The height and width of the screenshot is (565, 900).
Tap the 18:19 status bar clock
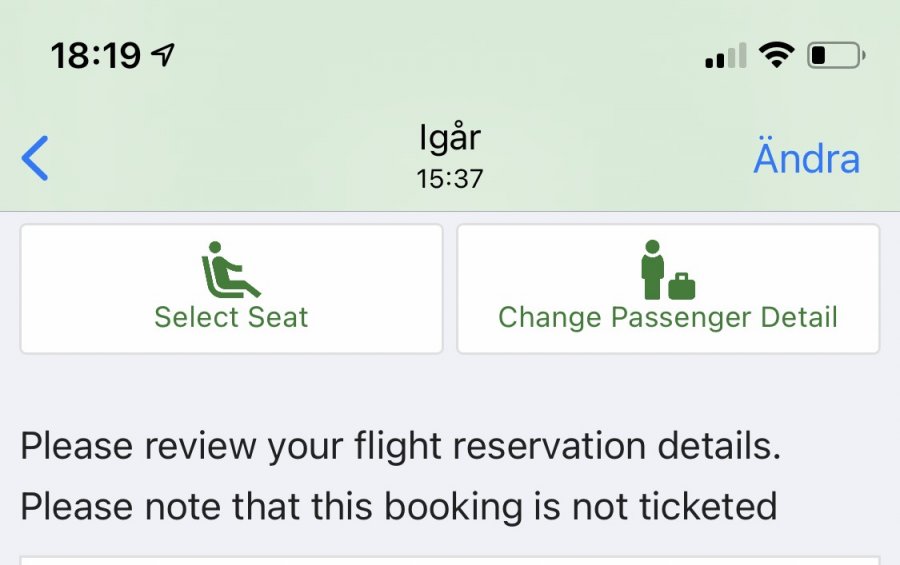pyautogui.click(x=95, y=56)
